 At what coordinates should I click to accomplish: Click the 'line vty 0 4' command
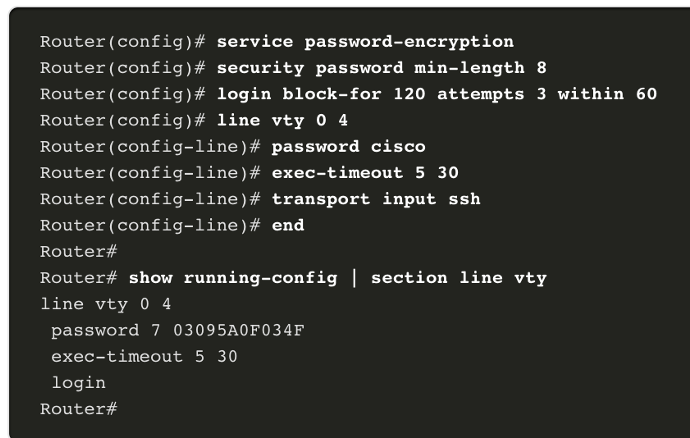point(282,121)
